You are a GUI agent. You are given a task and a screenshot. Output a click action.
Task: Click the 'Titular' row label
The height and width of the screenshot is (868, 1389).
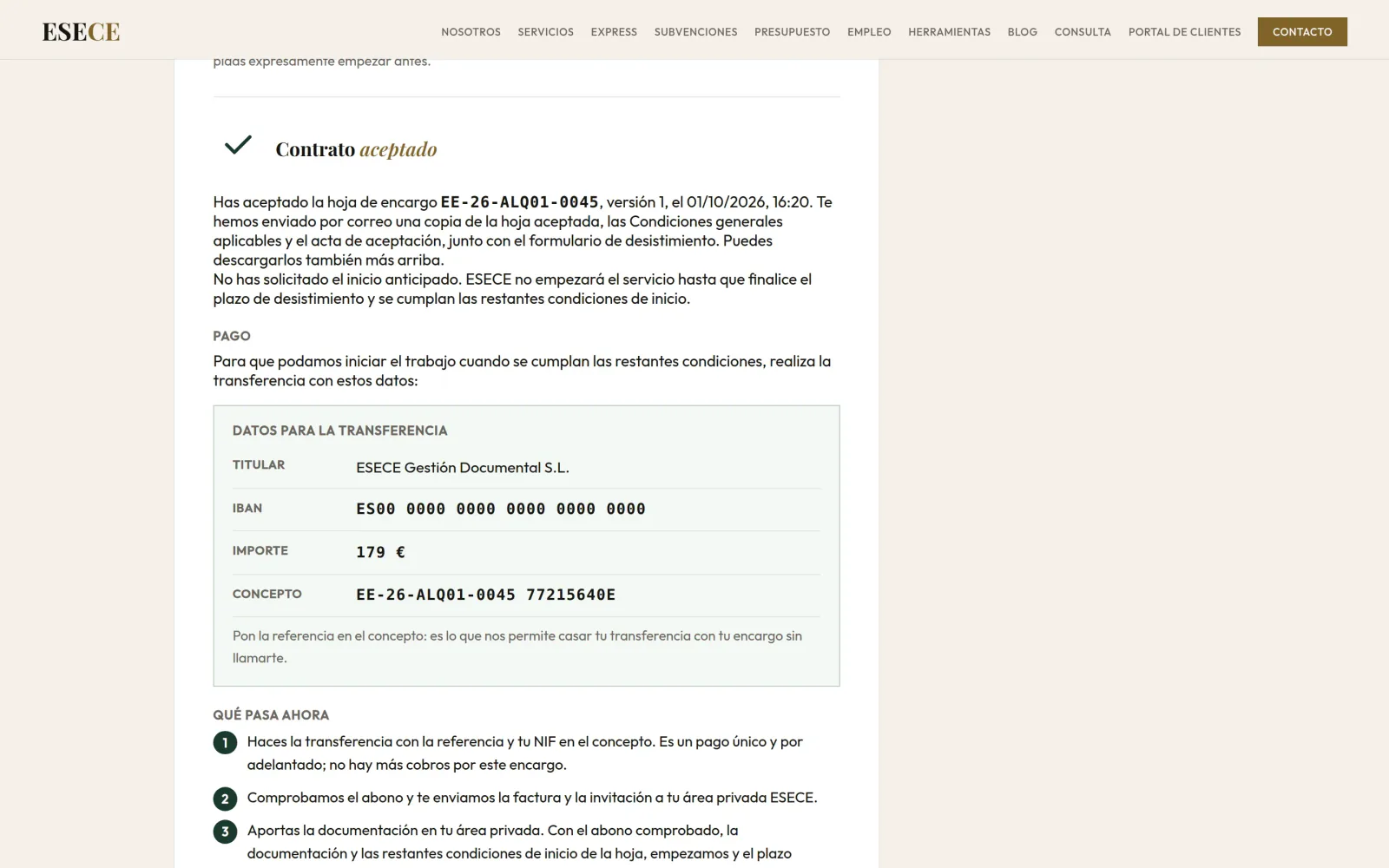click(x=259, y=465)
